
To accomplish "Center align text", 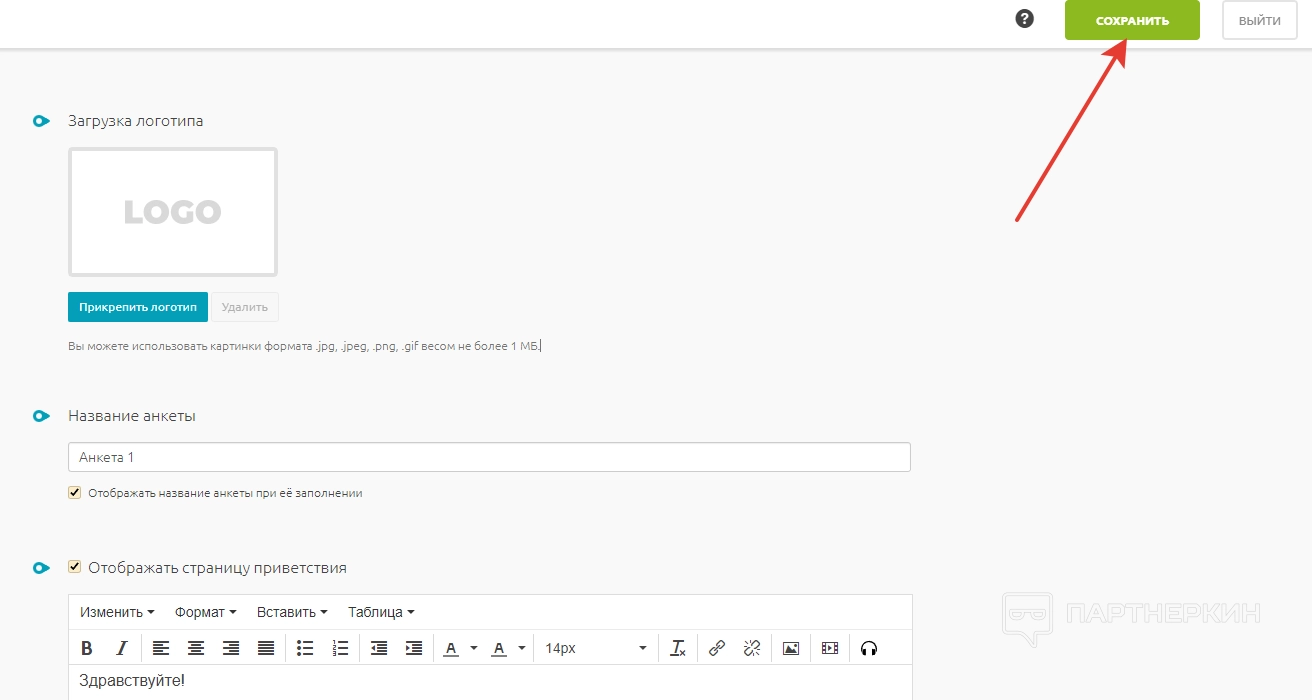I will coord(196,648).
